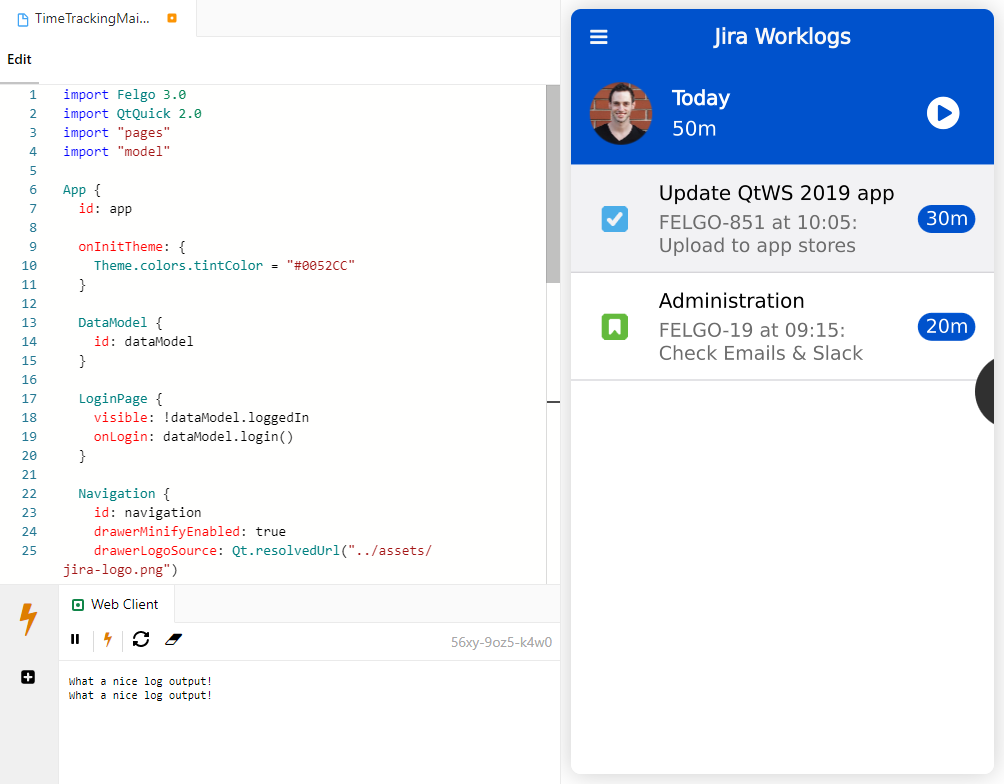The image size is (1004, 784).
Task: Switch to the Web Client tab
Action: (x=116, y=604)
